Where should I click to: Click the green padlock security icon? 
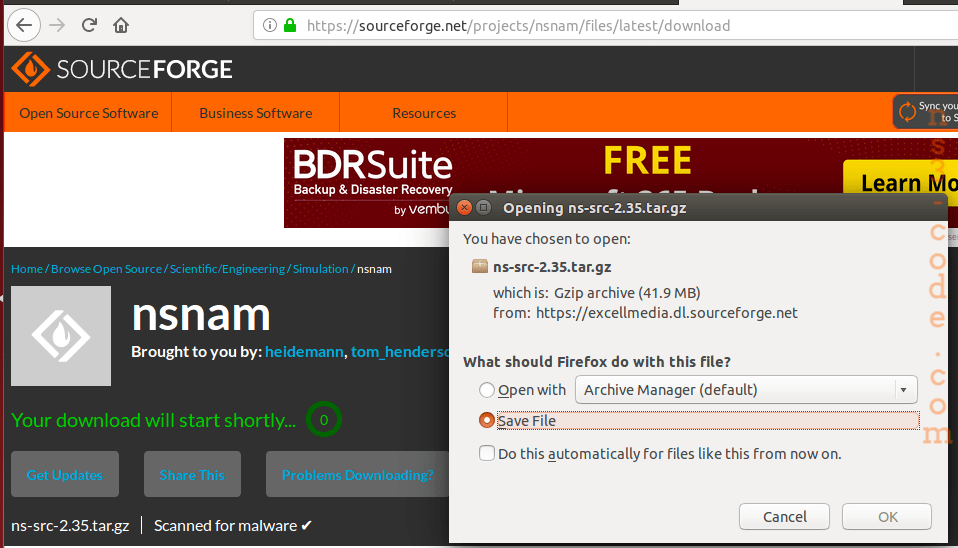tap(290, 25)
